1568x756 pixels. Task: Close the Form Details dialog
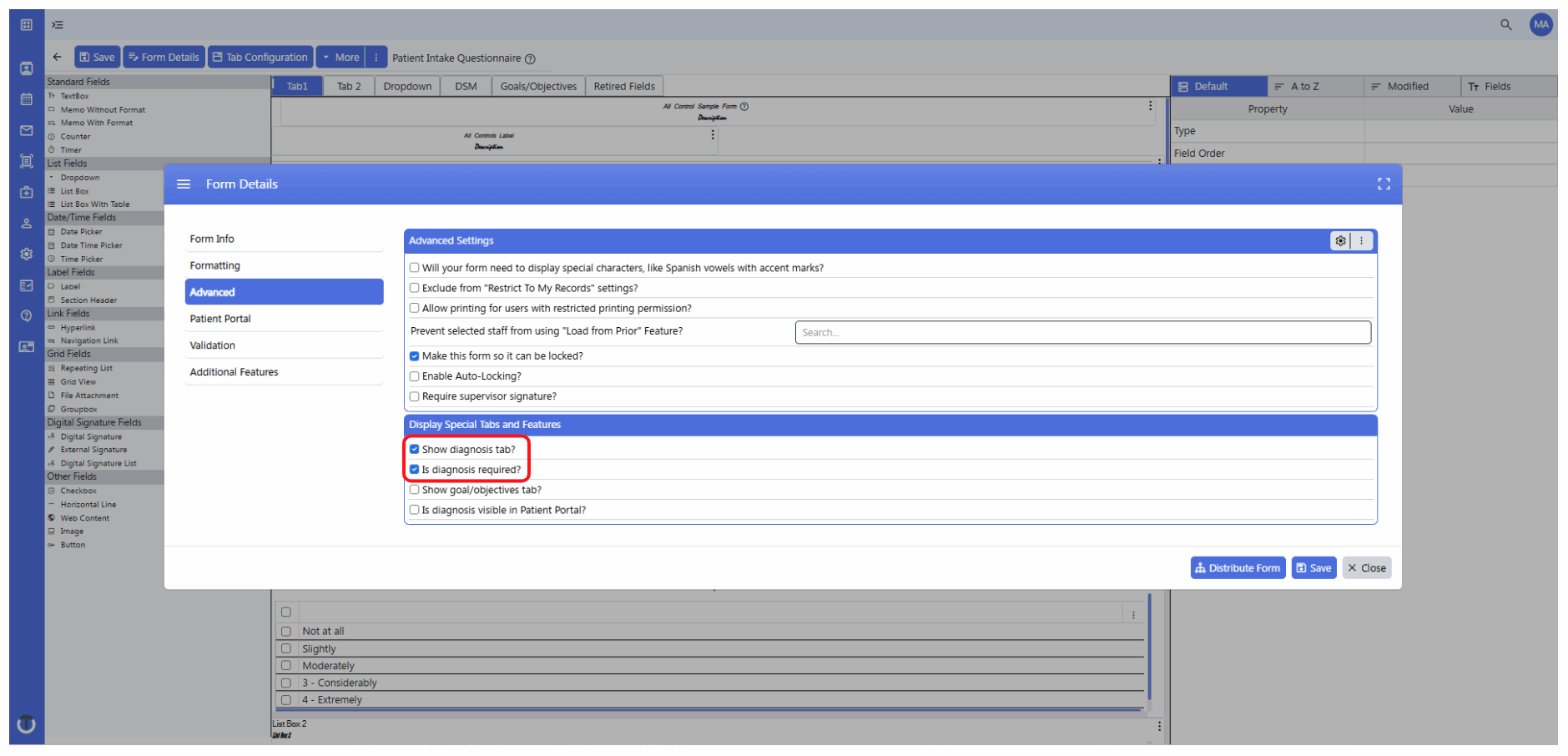pos(1367,568)
